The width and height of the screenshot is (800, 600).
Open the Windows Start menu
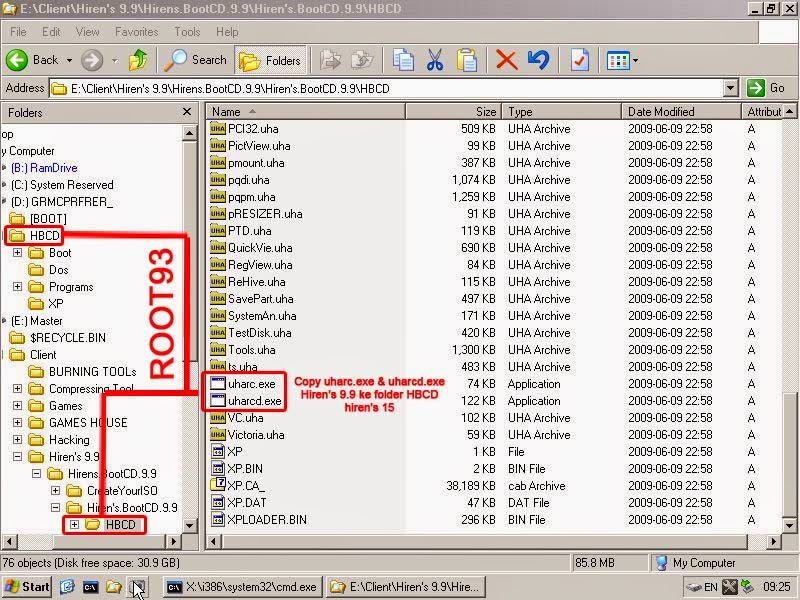click(x=27, y=587)
